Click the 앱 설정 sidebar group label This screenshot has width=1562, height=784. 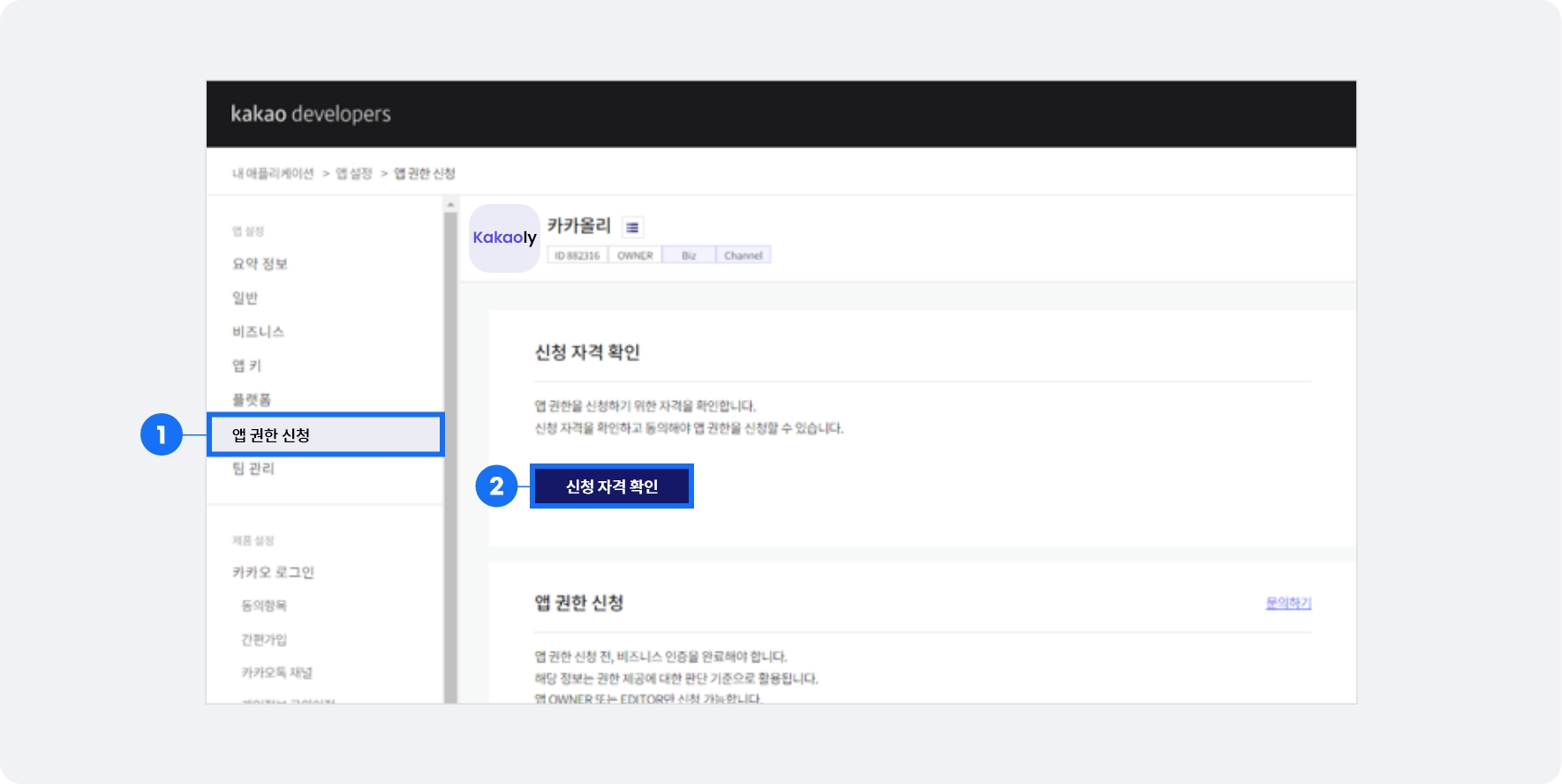click(248, 231)
